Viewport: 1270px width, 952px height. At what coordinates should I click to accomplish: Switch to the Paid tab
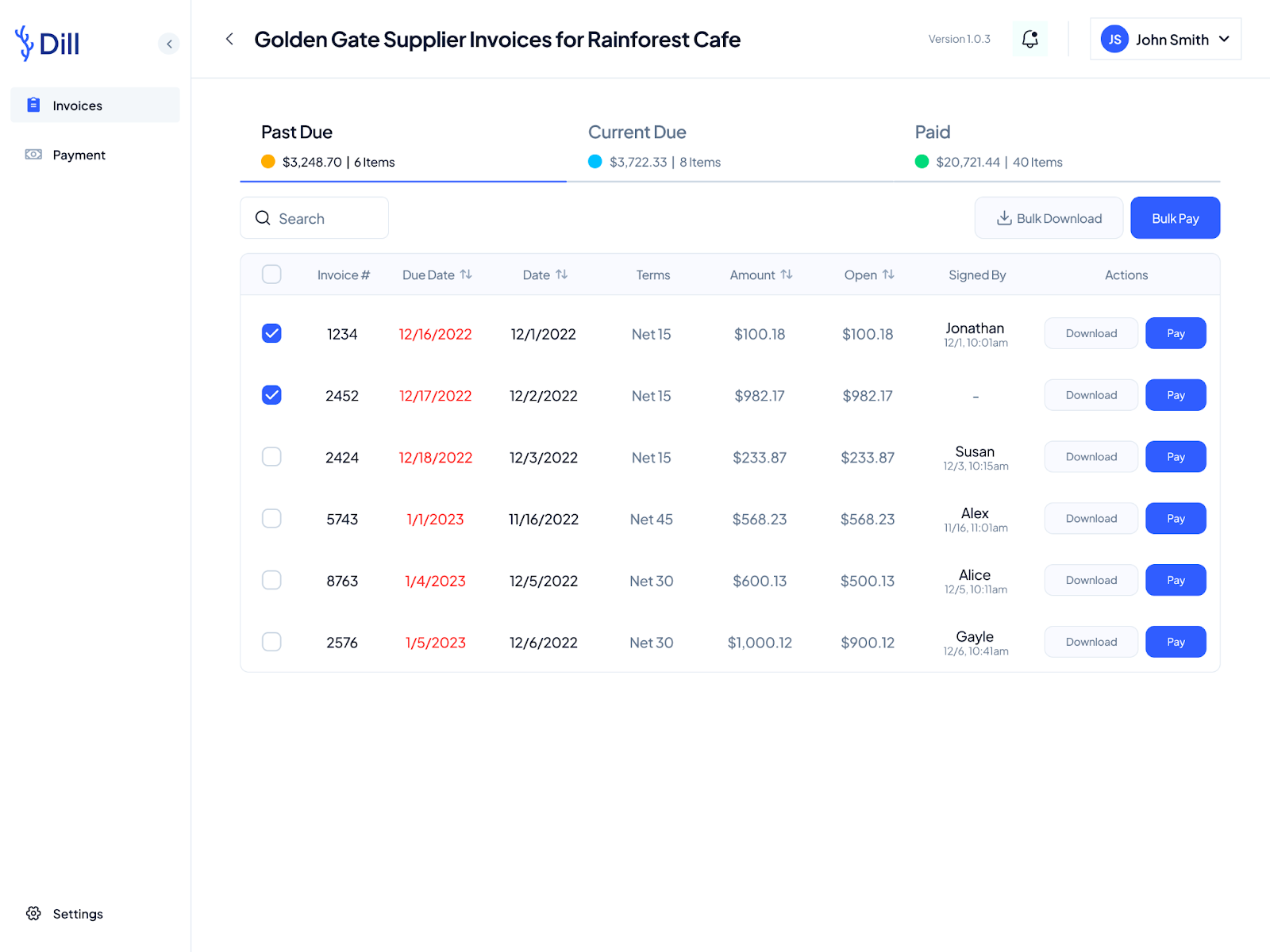pos(1056,146)
